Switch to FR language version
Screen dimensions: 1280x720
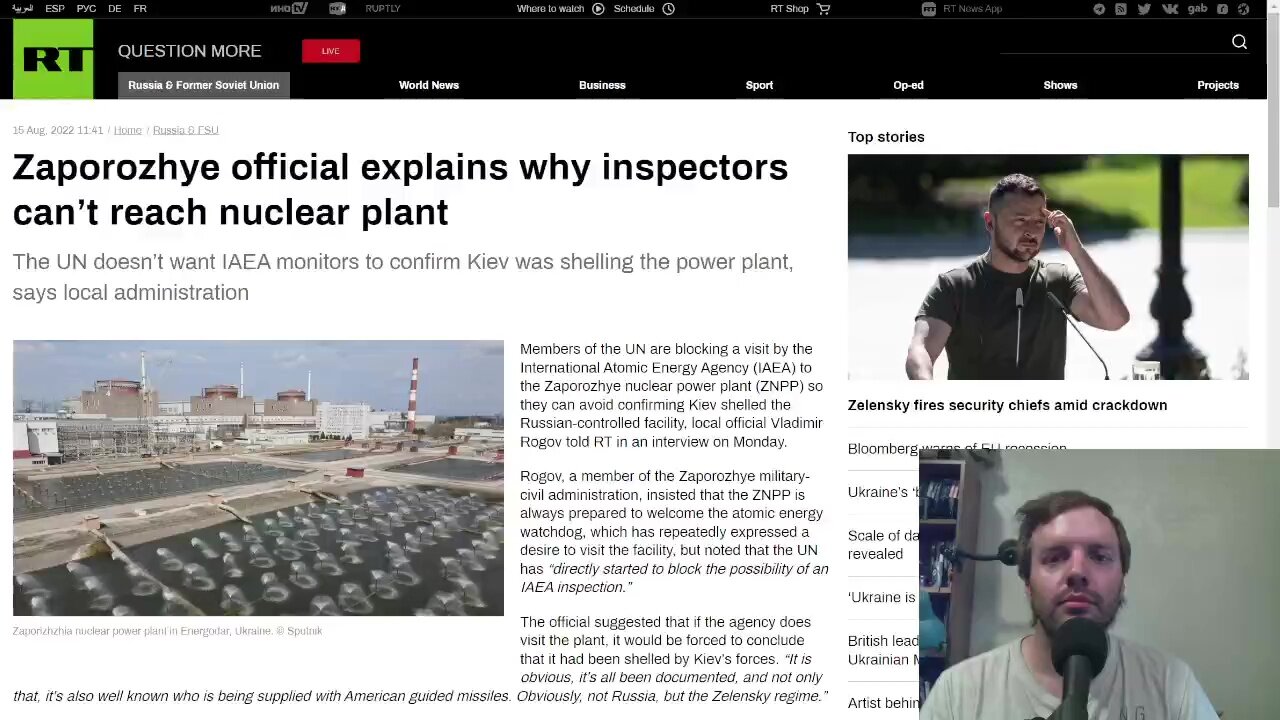click(140, 9)
